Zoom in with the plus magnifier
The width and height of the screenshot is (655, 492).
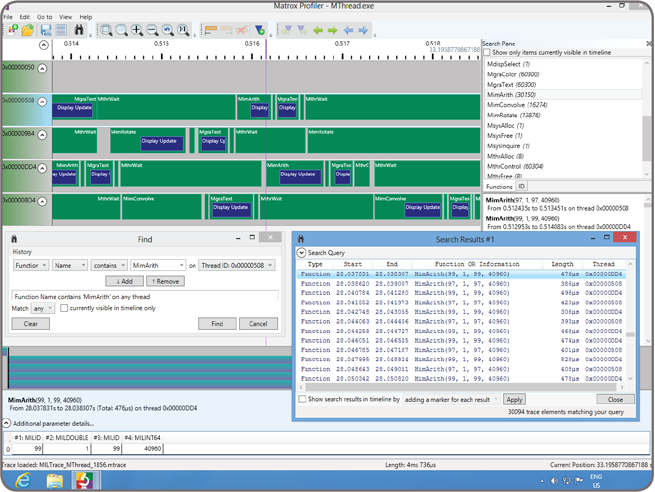[x=137, y=30]
